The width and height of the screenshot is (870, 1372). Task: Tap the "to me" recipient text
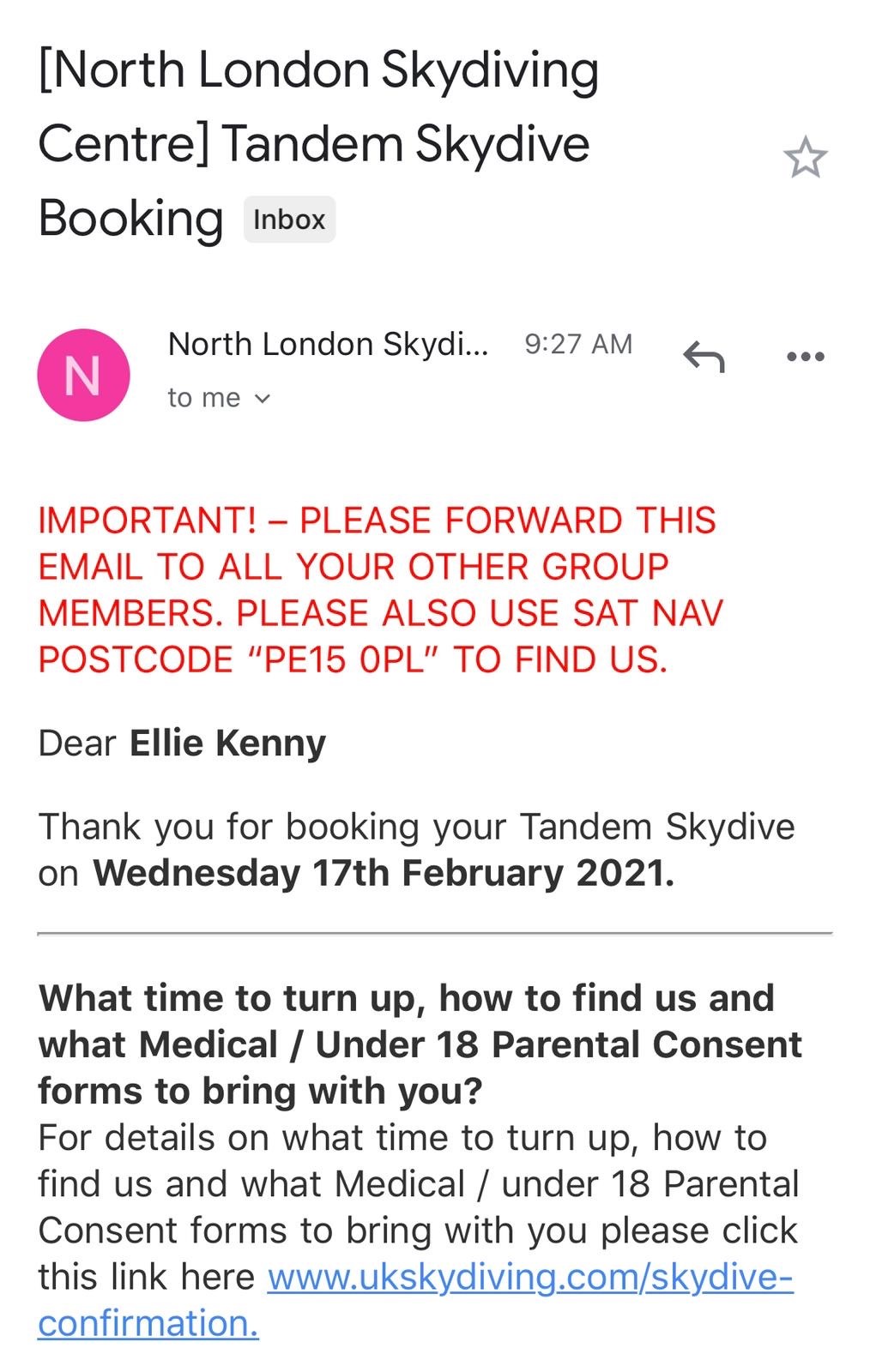click(203, 398)
